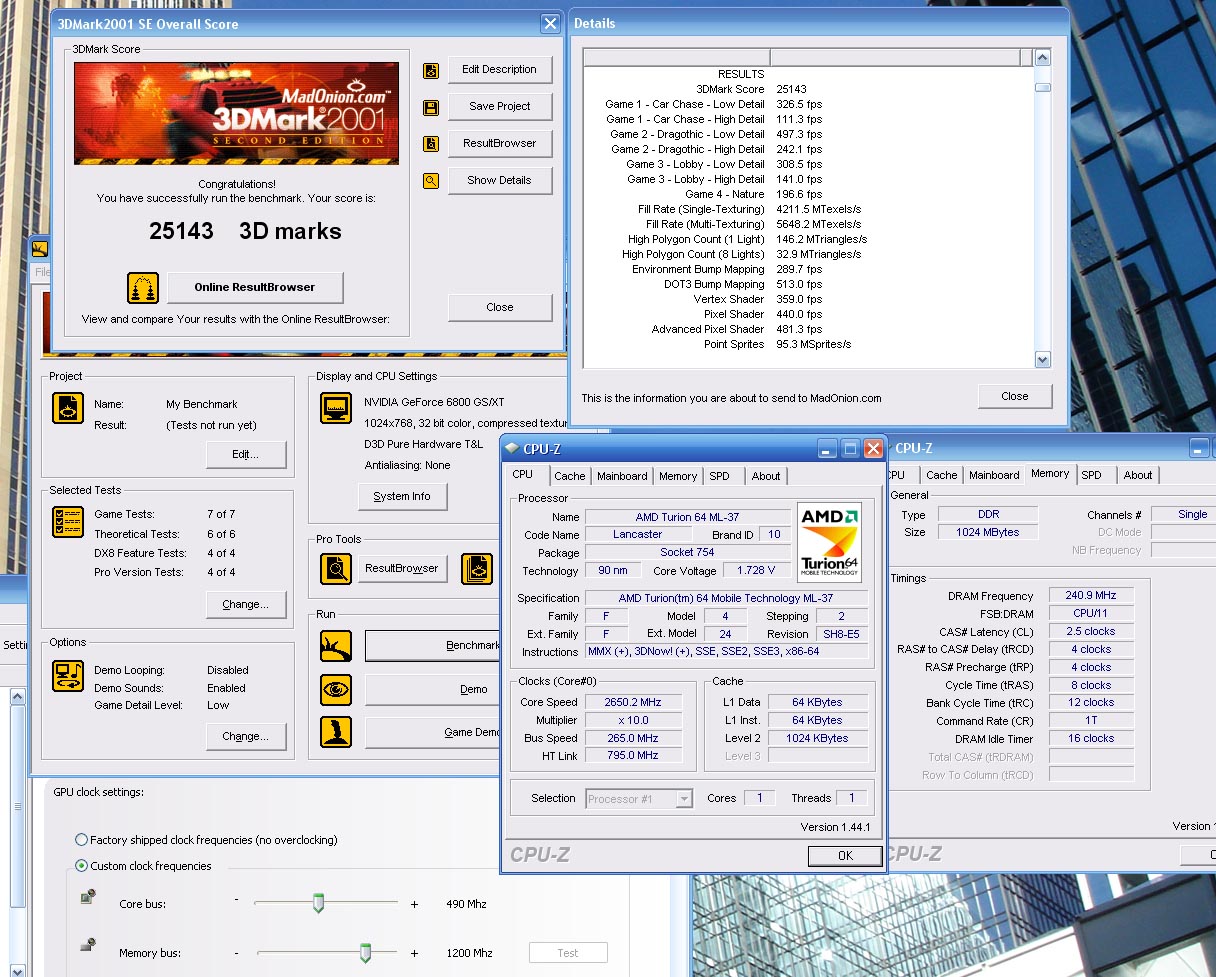Click the Memory bus clock icon
Image resolution: width=1216 pixels, height=977 pixels.
(x=88, y=945)
